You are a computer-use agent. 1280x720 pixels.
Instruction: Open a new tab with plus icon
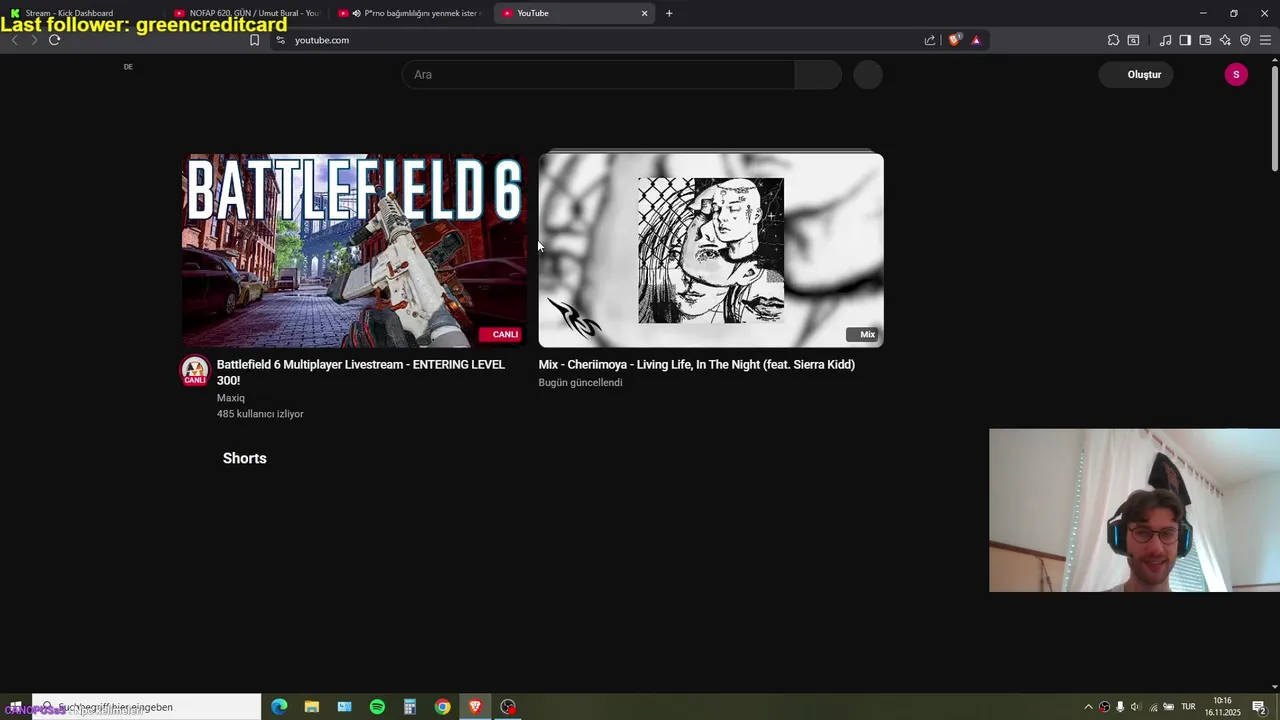click(x=669, y=13)
